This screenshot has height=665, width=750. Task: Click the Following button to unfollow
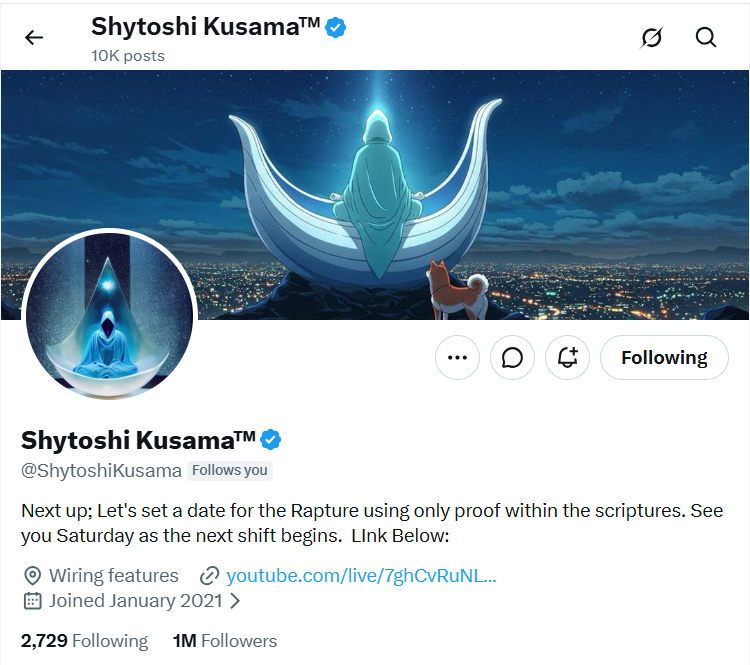pos(664,358)
